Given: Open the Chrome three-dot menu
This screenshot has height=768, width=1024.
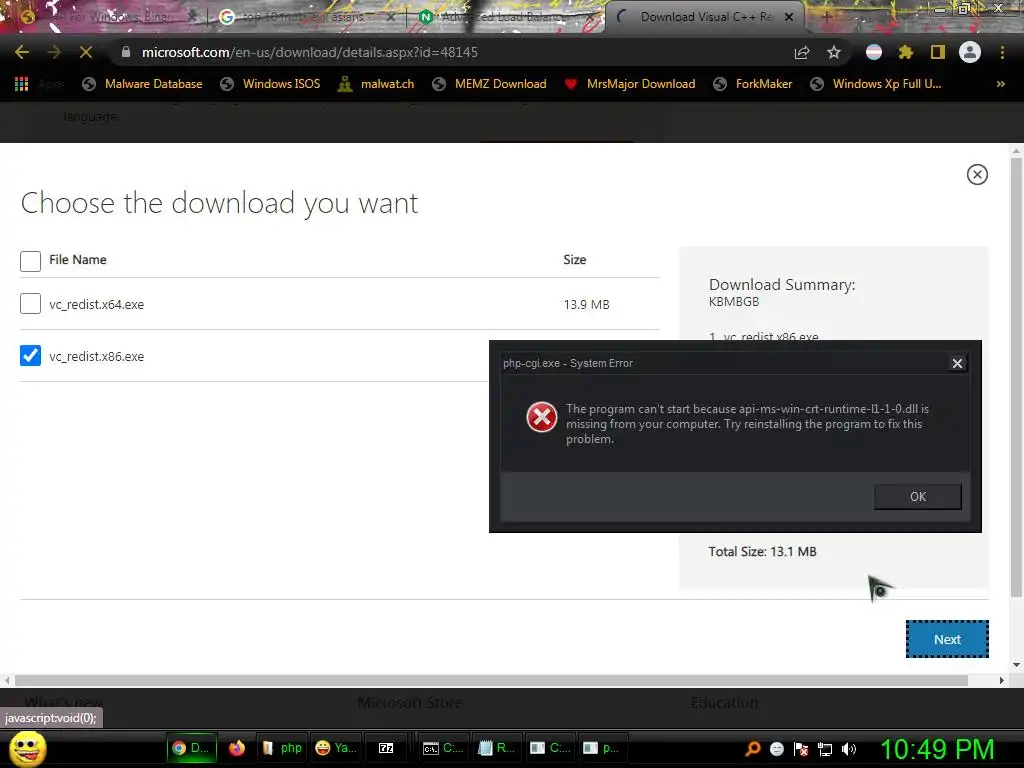Looking at the screenshot, I should 1002,52.
